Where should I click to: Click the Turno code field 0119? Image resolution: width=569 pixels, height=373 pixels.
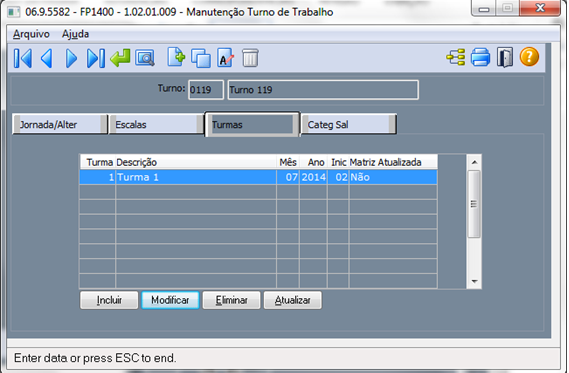click(x=206, y=90)
